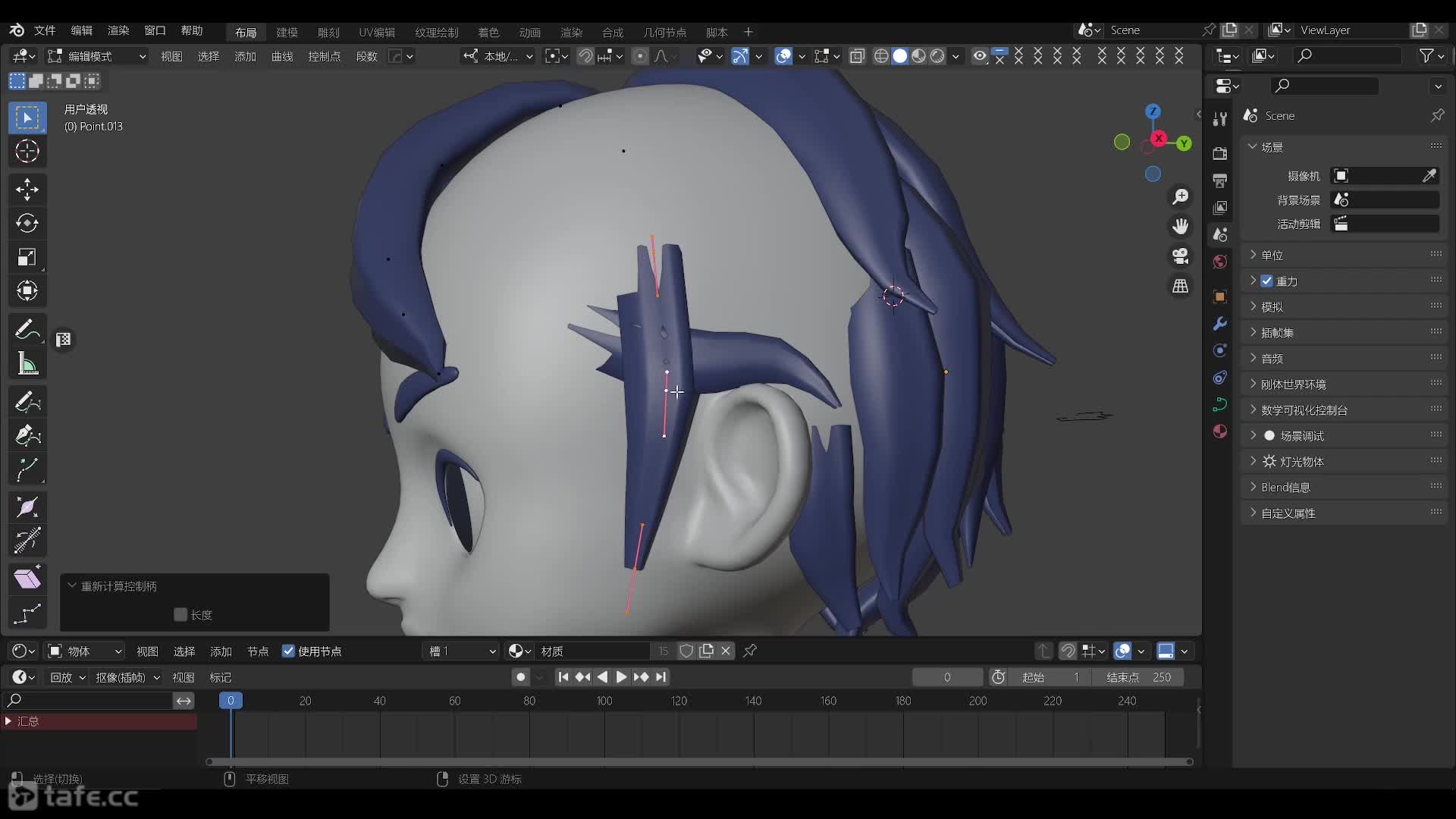This screenshot has height=819, width=1456.
Task: Toggle camera view icon
Action: point(1181,256)
